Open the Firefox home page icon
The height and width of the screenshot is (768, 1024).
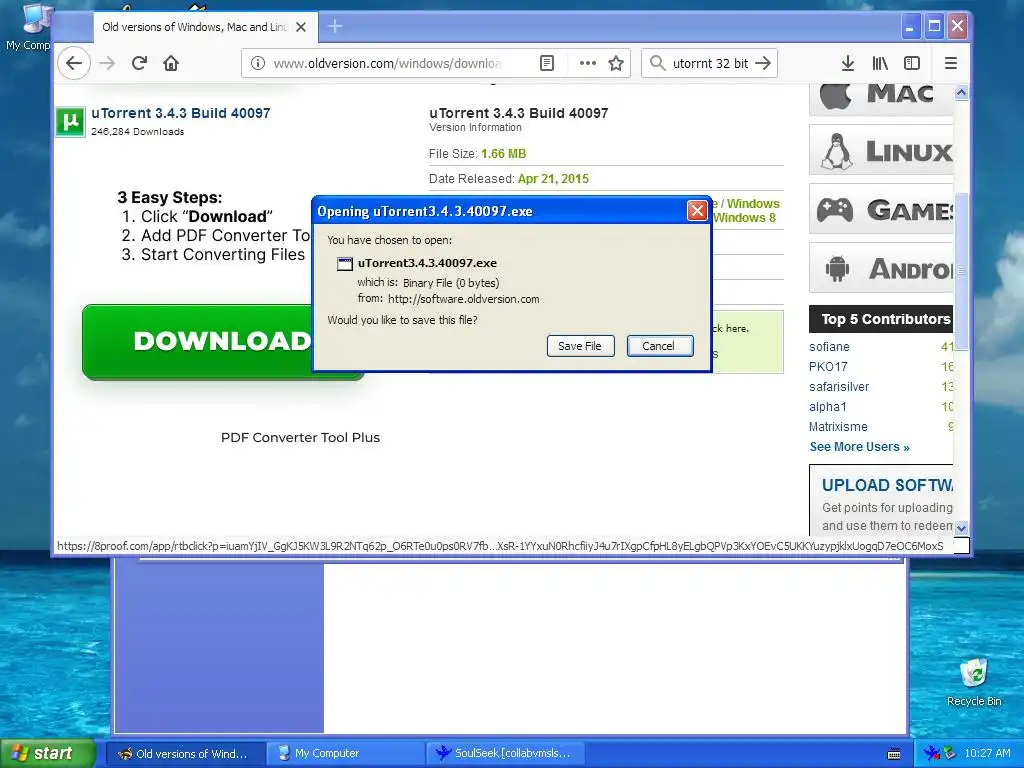tap(171, 63)
